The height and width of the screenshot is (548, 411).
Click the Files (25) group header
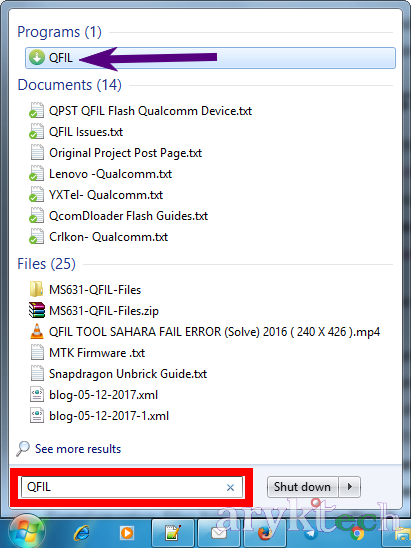pyautogui.click(x=46, y=264)
